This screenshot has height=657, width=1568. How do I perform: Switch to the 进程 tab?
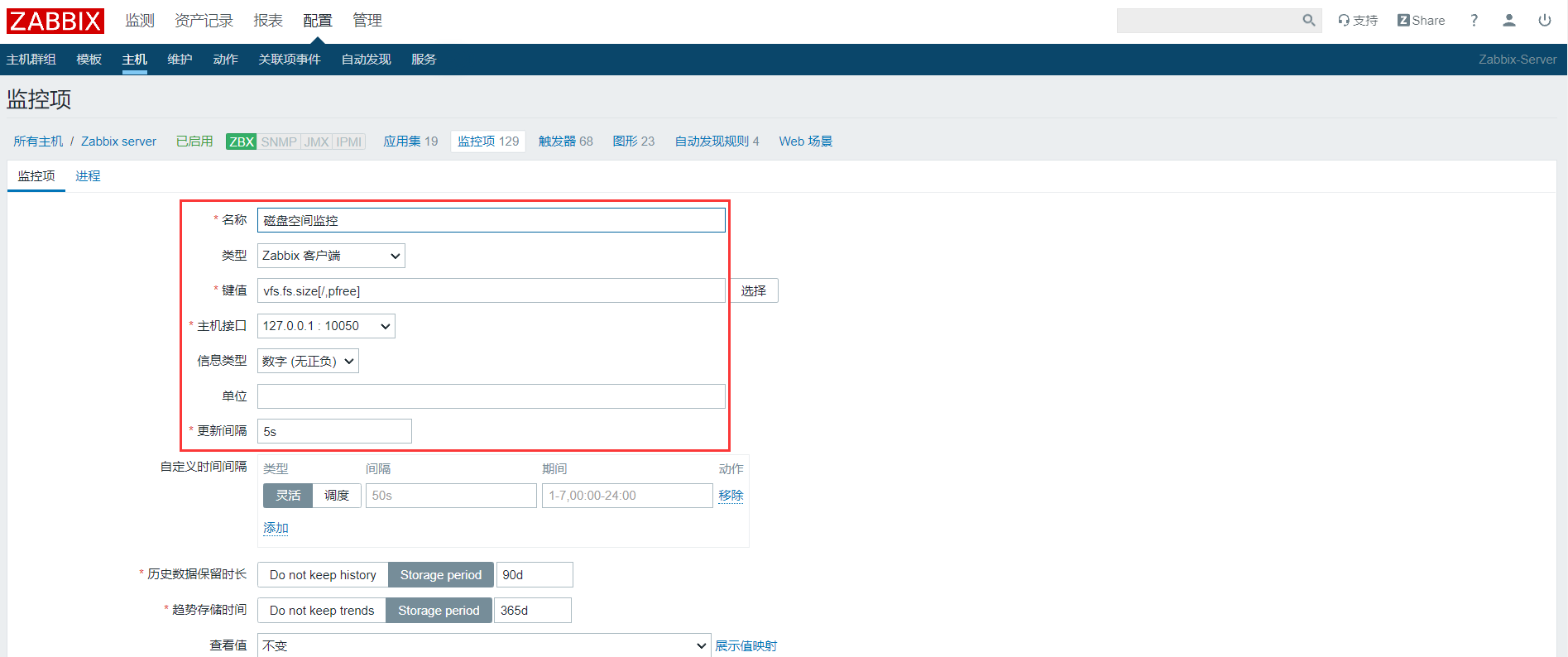[88, 176]
